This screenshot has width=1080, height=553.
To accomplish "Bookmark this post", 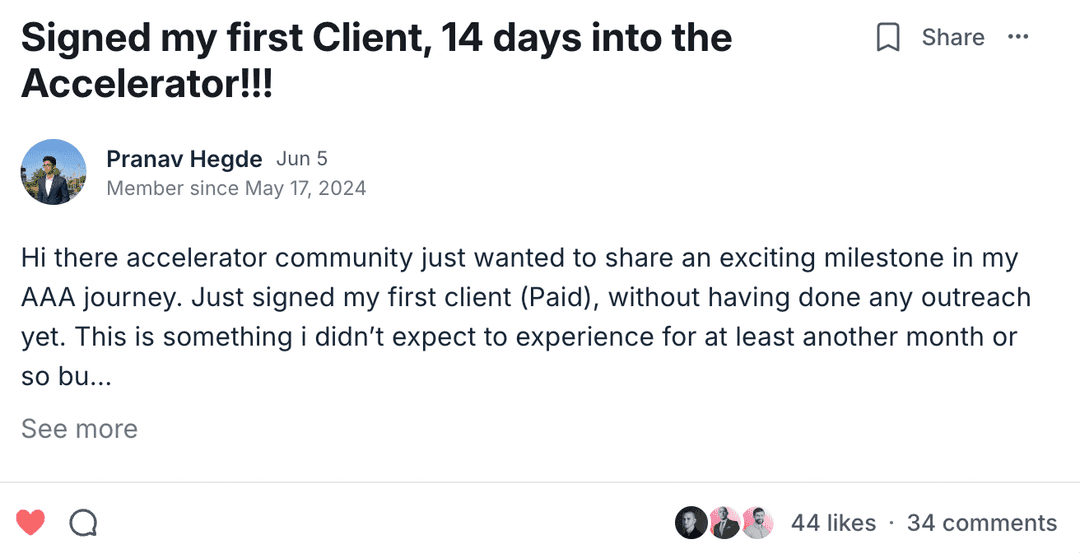I will click(888, 38).
